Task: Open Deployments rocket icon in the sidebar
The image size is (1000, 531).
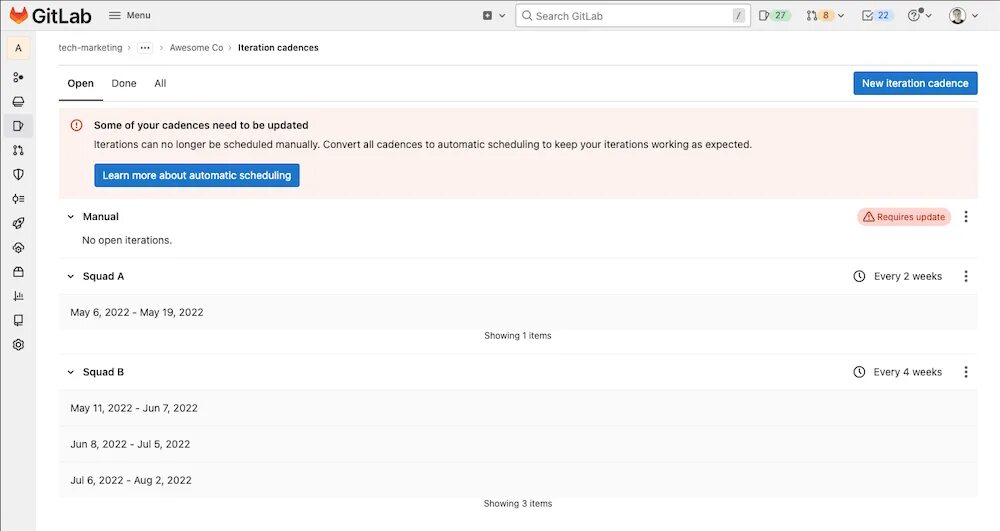Action: (18, 223)
